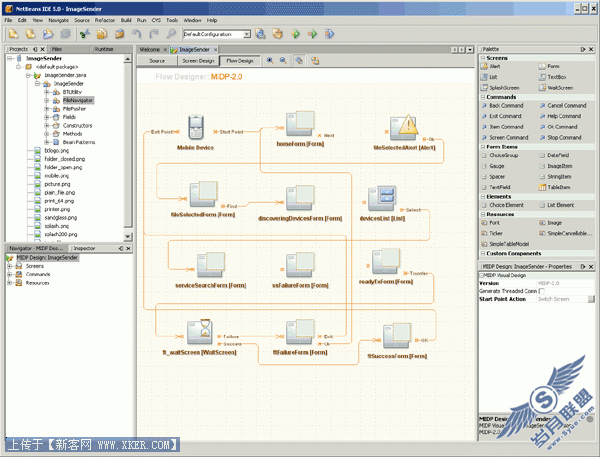Click the Find magnifier toolbar icon
Image resolution: width=600 pixels, height=457 pixels.
(x=171, y=34)
